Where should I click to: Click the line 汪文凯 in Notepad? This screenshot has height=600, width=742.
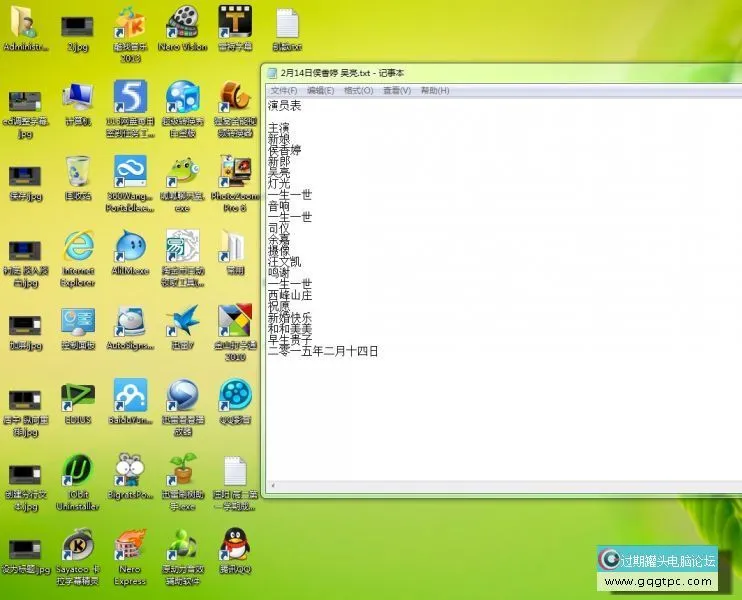tap(284, 262)
